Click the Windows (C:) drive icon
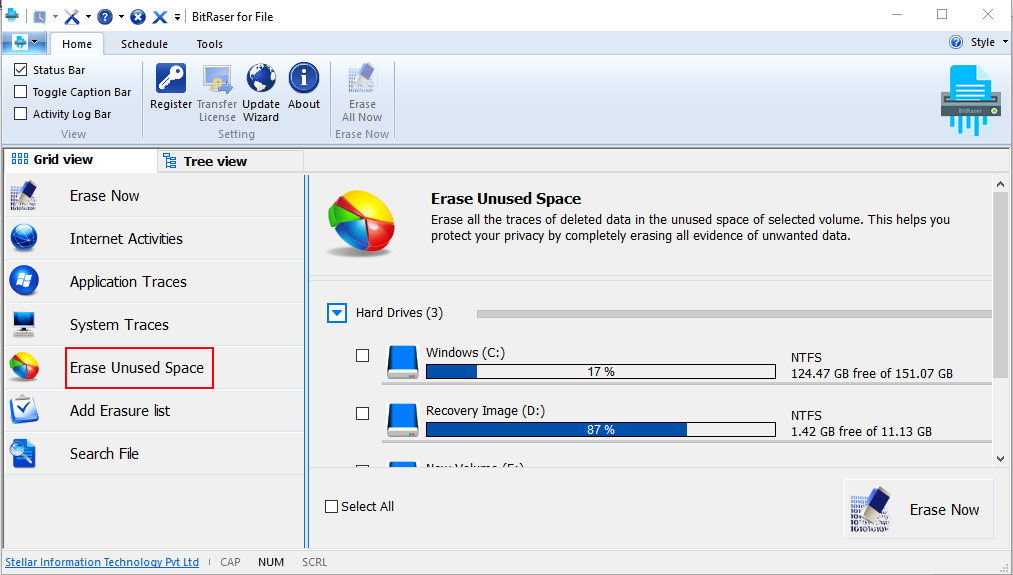Image resolution: width=1013 pixels, height=575 pixels. 402,362
